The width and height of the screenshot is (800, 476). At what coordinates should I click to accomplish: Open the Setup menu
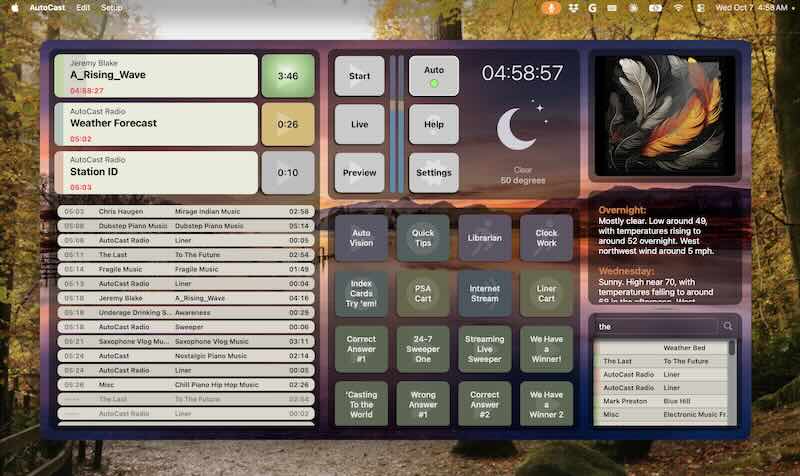tap(111, 8)
